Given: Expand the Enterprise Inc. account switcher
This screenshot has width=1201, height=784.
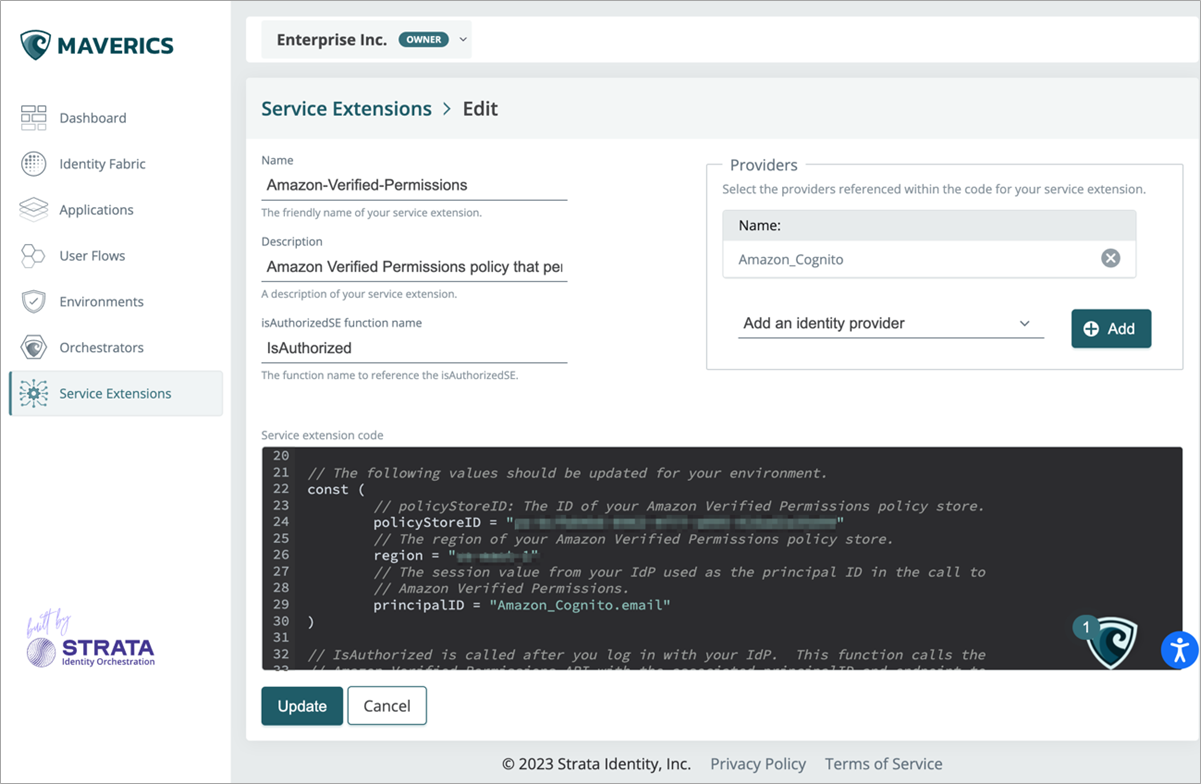Looking at the screenshot, I should pos(366,40).
